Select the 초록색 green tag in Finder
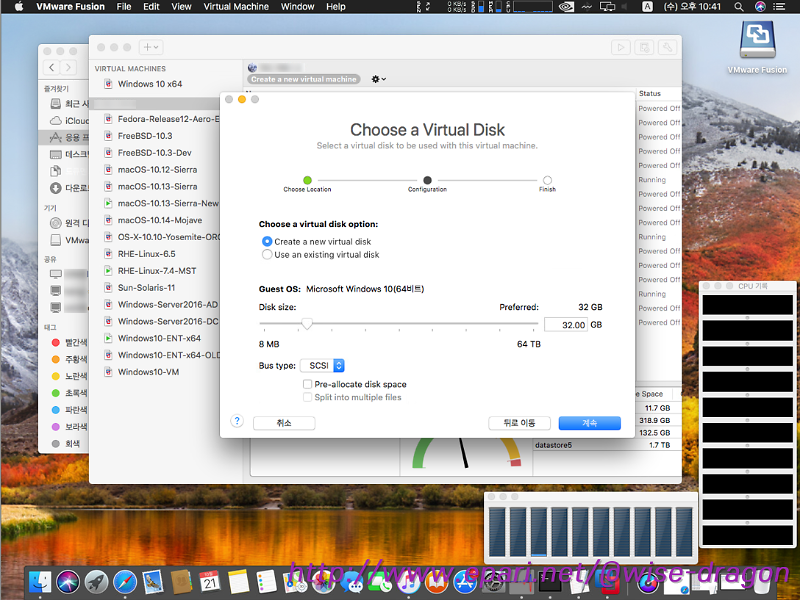The height and width of the screenshot is (600, 800). pos(70,393)
